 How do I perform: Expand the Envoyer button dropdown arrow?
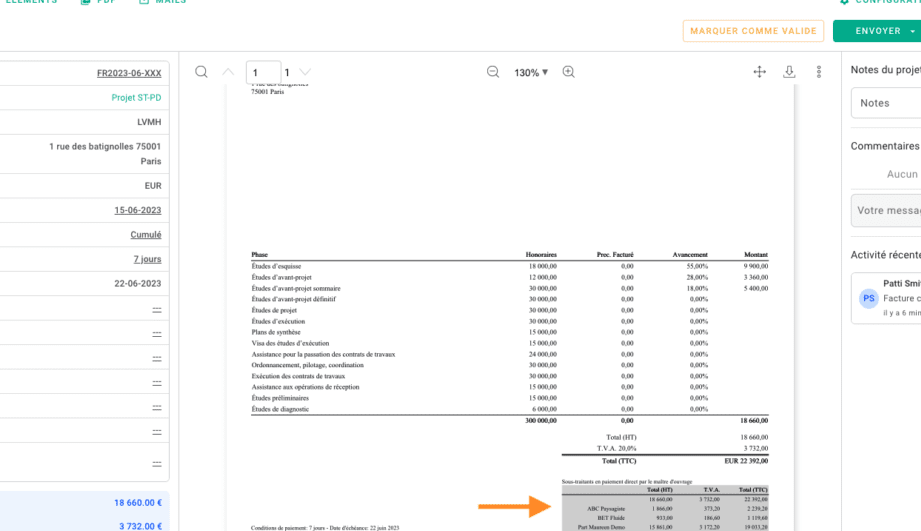point(913,31)
